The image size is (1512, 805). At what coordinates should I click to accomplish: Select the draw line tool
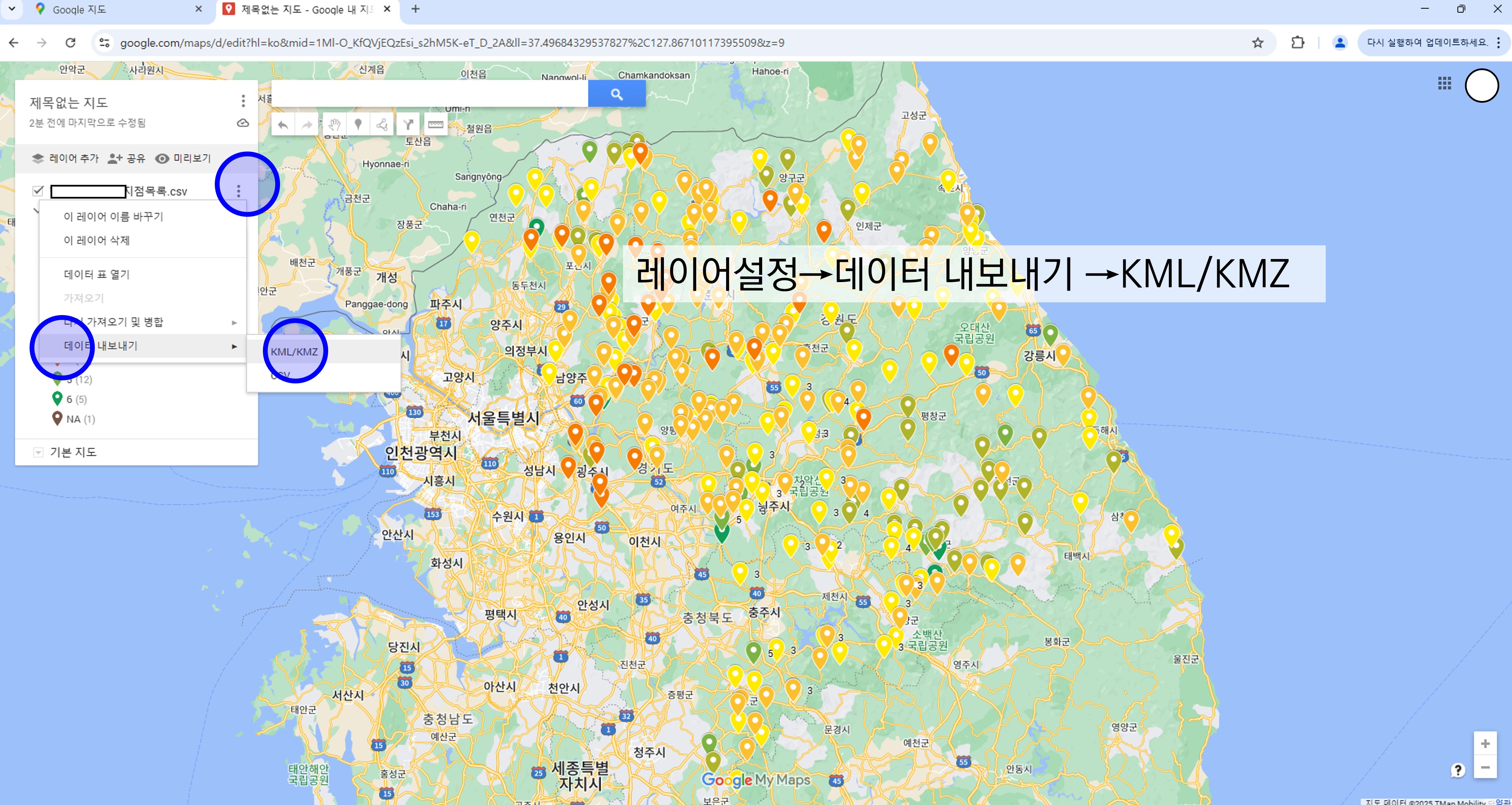point(382,124)
